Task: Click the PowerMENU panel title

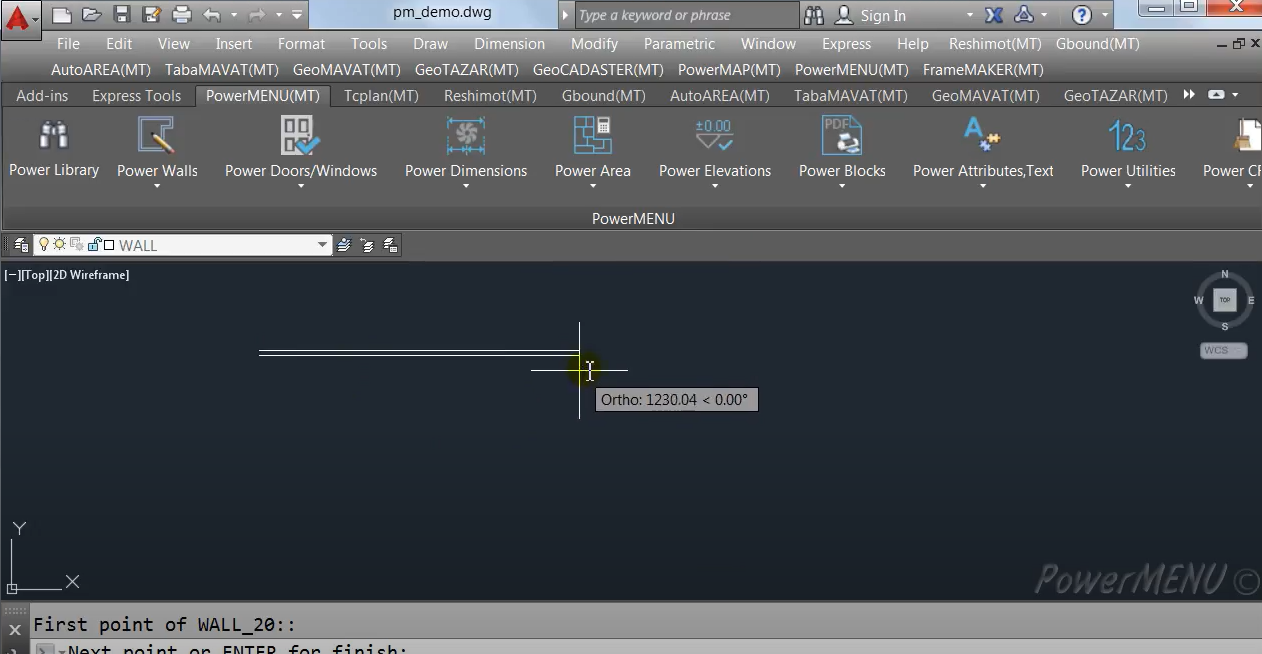Action: (x=633, y=218)
